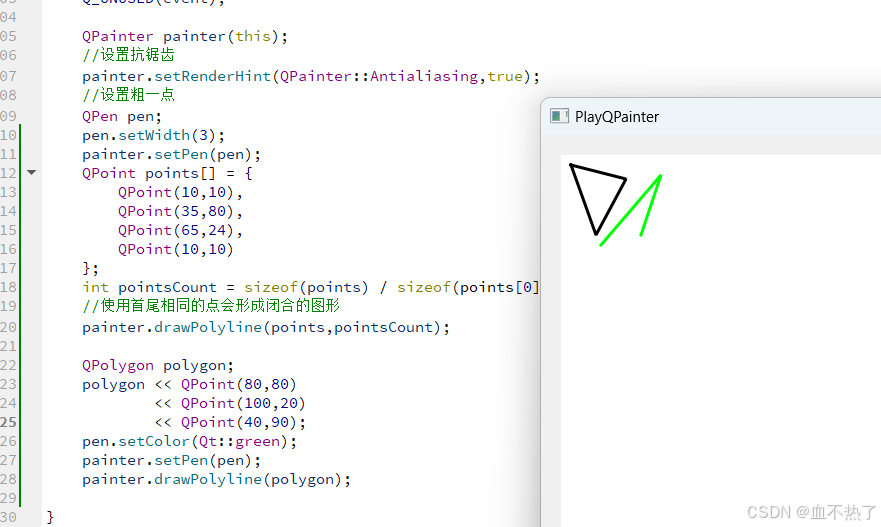Click the comment //设置抗锯齿
Image resolution: width=881 pixels, height=527 pixels.
coord(128,55)
